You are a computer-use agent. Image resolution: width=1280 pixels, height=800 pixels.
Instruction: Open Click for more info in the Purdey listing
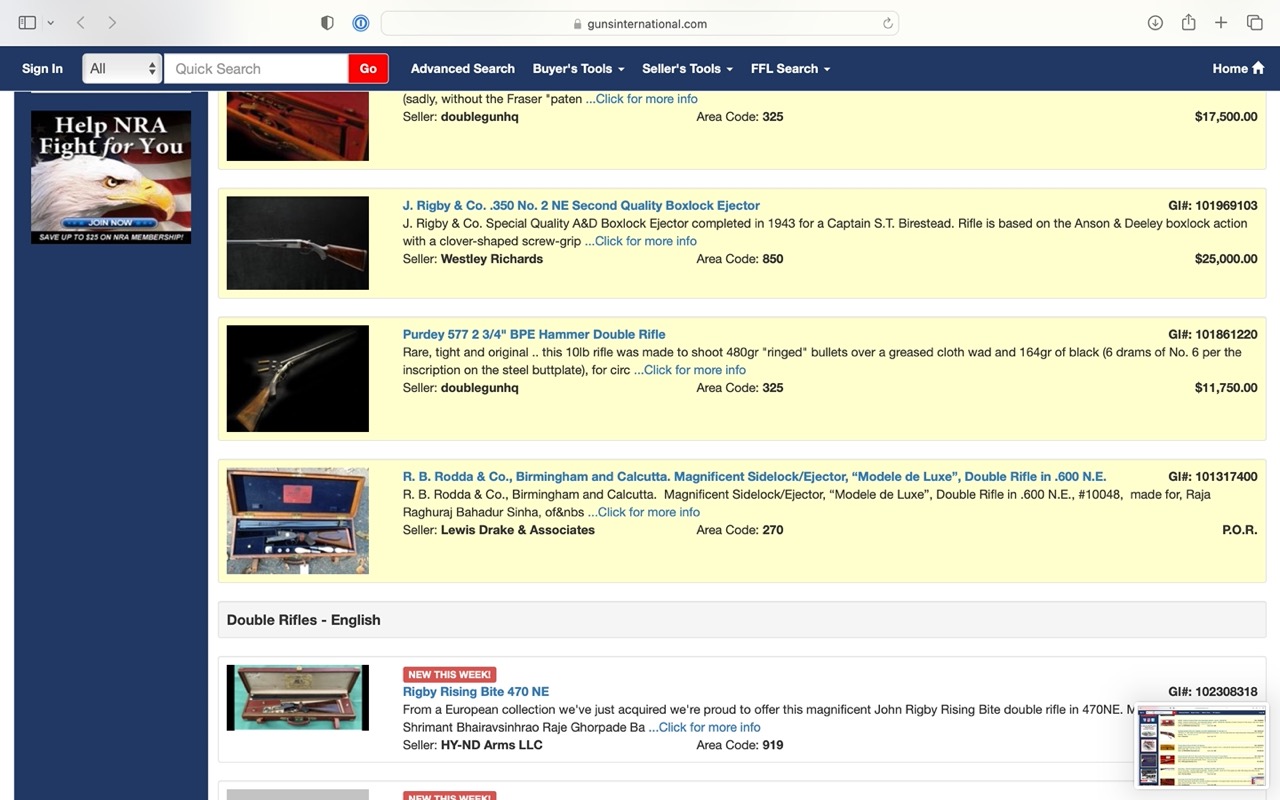(695, 370)
